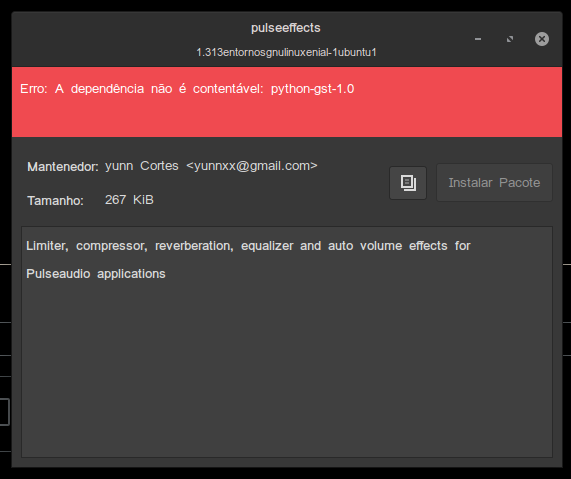571x479 pixels.
Task: Minimize the pulseeffects window
Action: [x=478, y=39]
